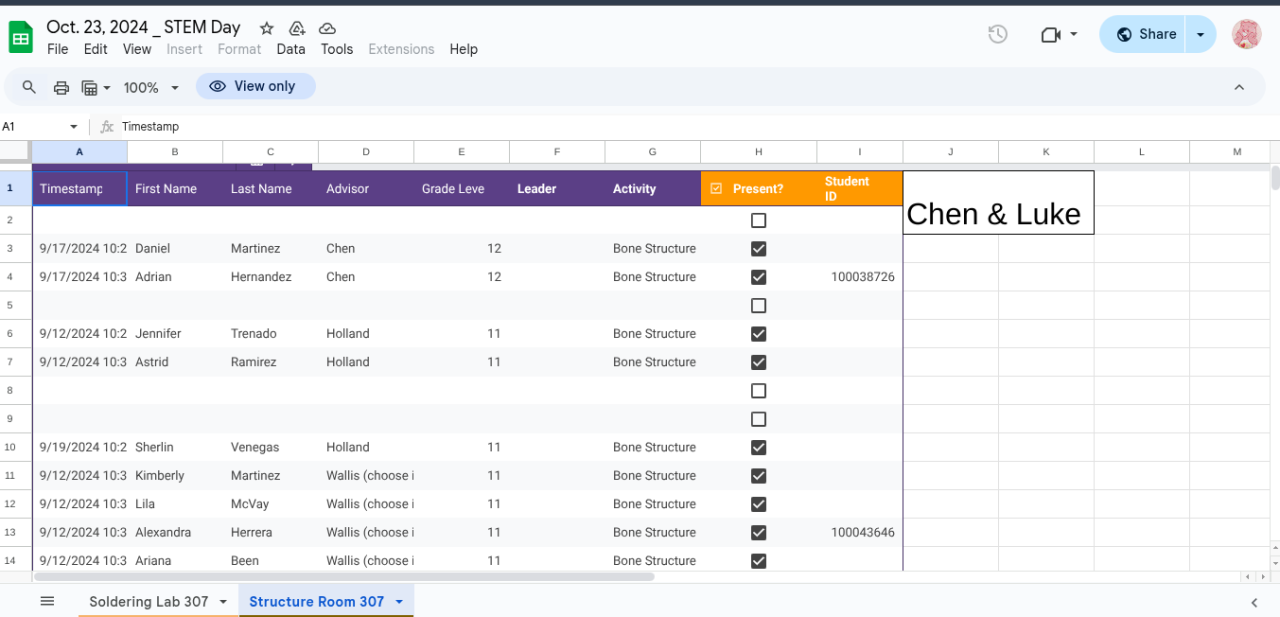Select student ID cell 100038726

pos(860,277)
